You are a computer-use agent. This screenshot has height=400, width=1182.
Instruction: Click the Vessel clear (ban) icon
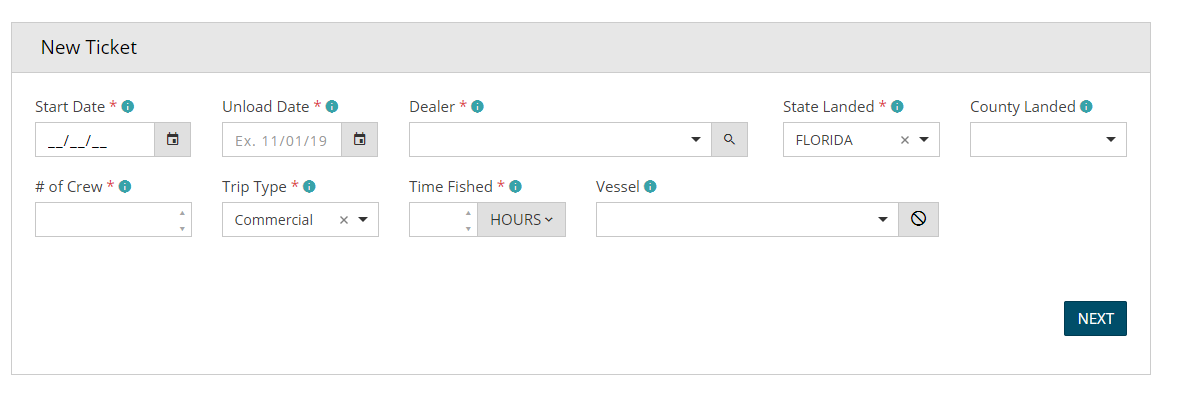[x=918, y=220]
